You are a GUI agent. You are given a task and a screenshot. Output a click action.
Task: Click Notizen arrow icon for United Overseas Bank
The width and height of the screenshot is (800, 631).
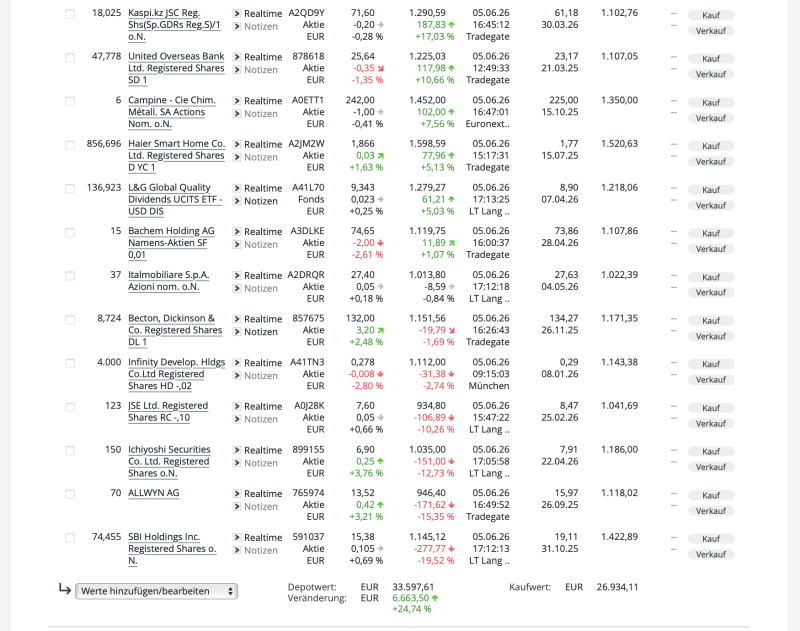[x=237, y=70]
